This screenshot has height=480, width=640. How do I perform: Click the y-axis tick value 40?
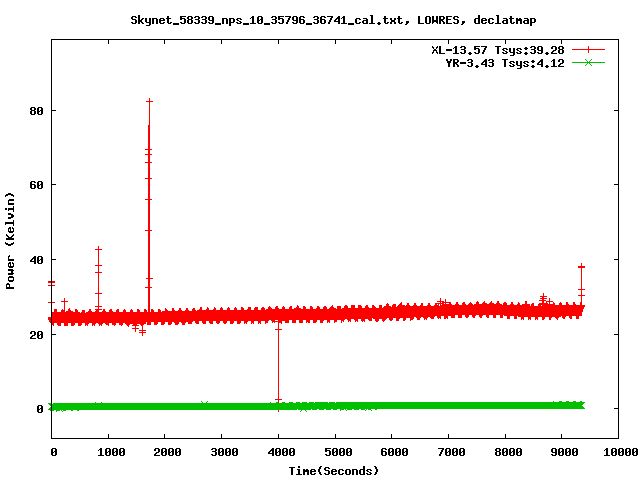click(x=37, y=260)
